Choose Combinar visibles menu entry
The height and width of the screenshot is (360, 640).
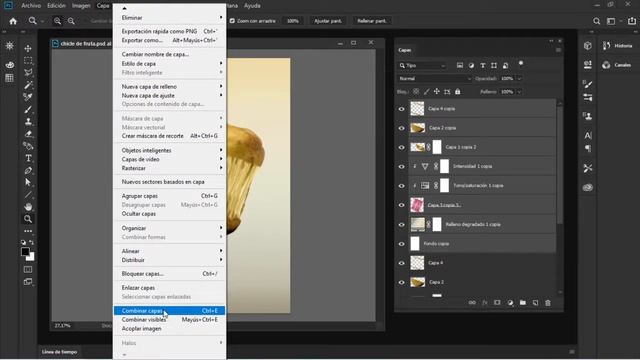click(169, 320)
